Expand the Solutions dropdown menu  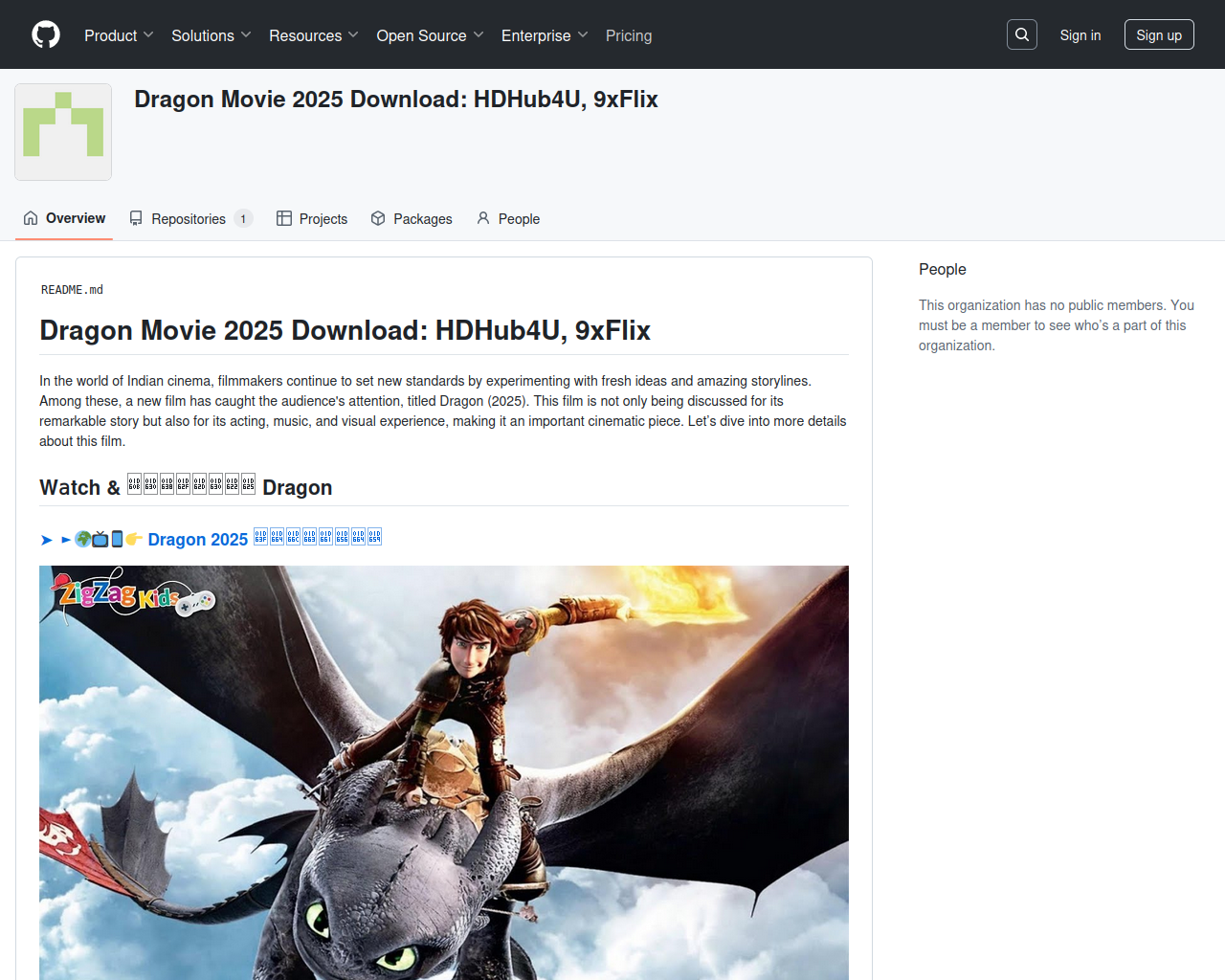point(211,35)
